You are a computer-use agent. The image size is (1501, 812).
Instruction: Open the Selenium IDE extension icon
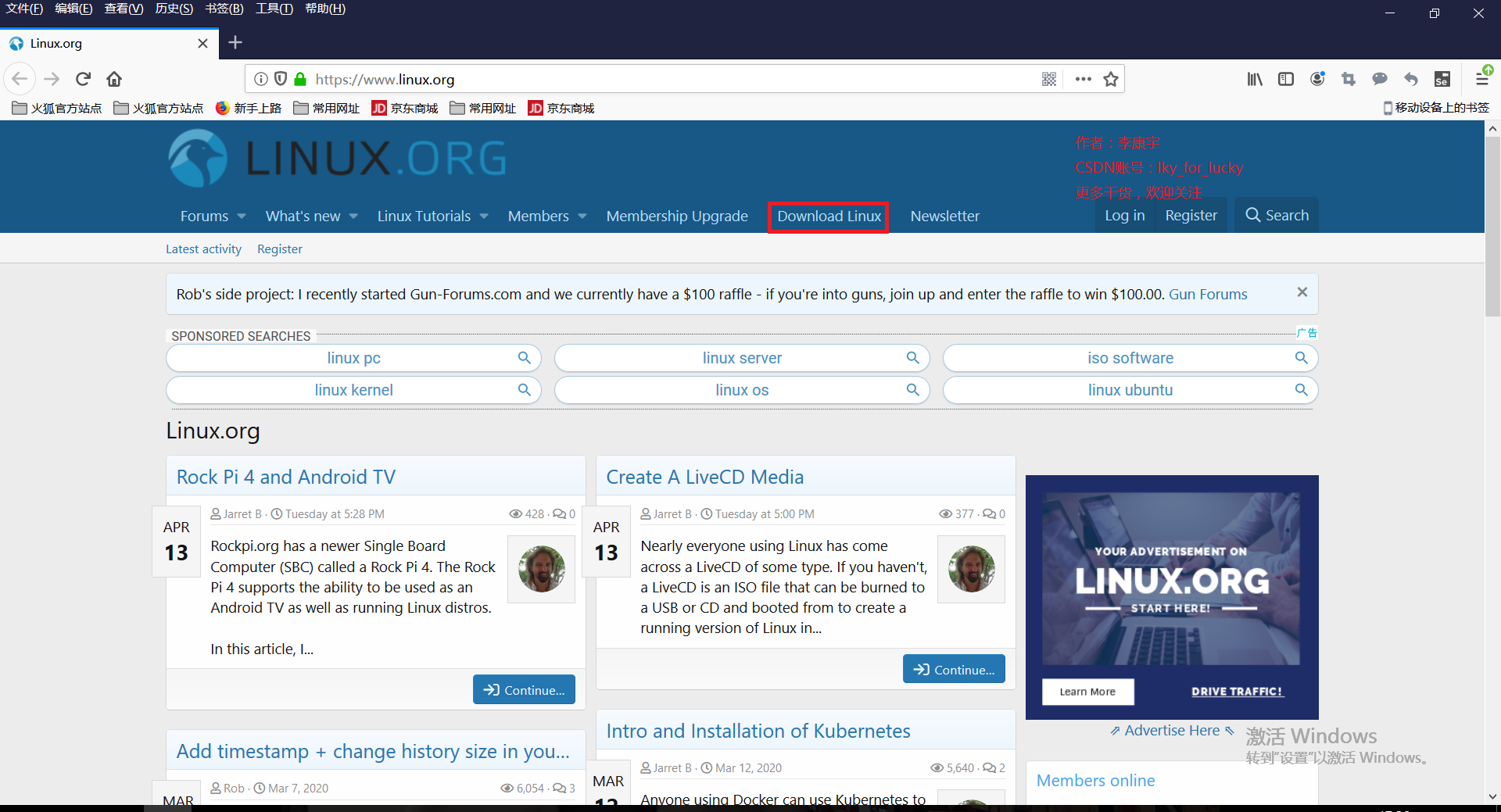click(x=1442, y=79)
